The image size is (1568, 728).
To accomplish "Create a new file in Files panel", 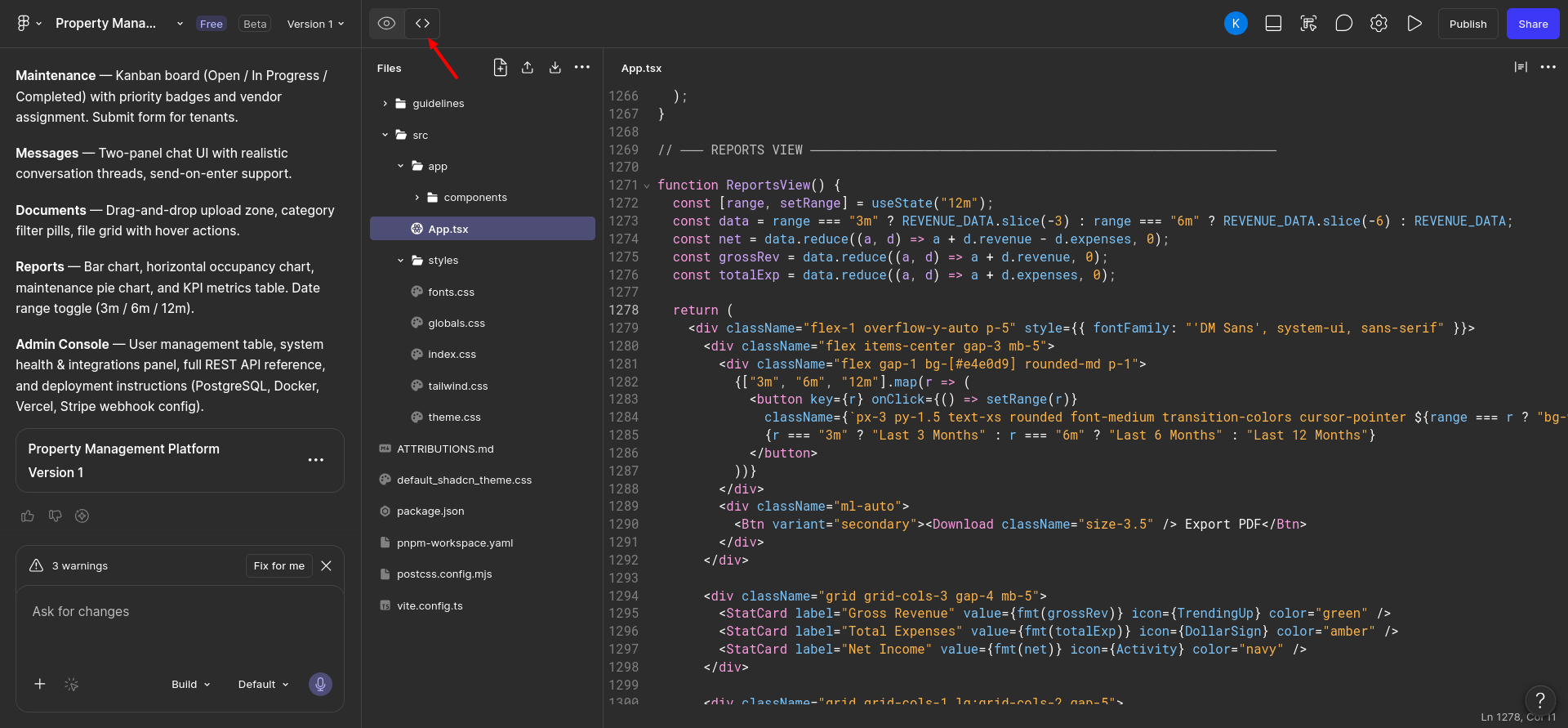I will click(x=501, y=68).
